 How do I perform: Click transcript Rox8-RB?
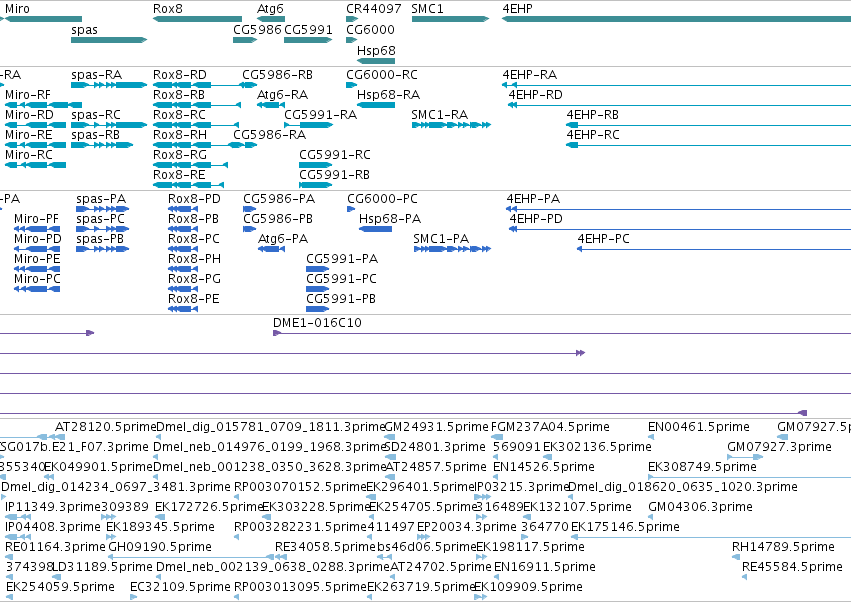click(x=197, y=105)
